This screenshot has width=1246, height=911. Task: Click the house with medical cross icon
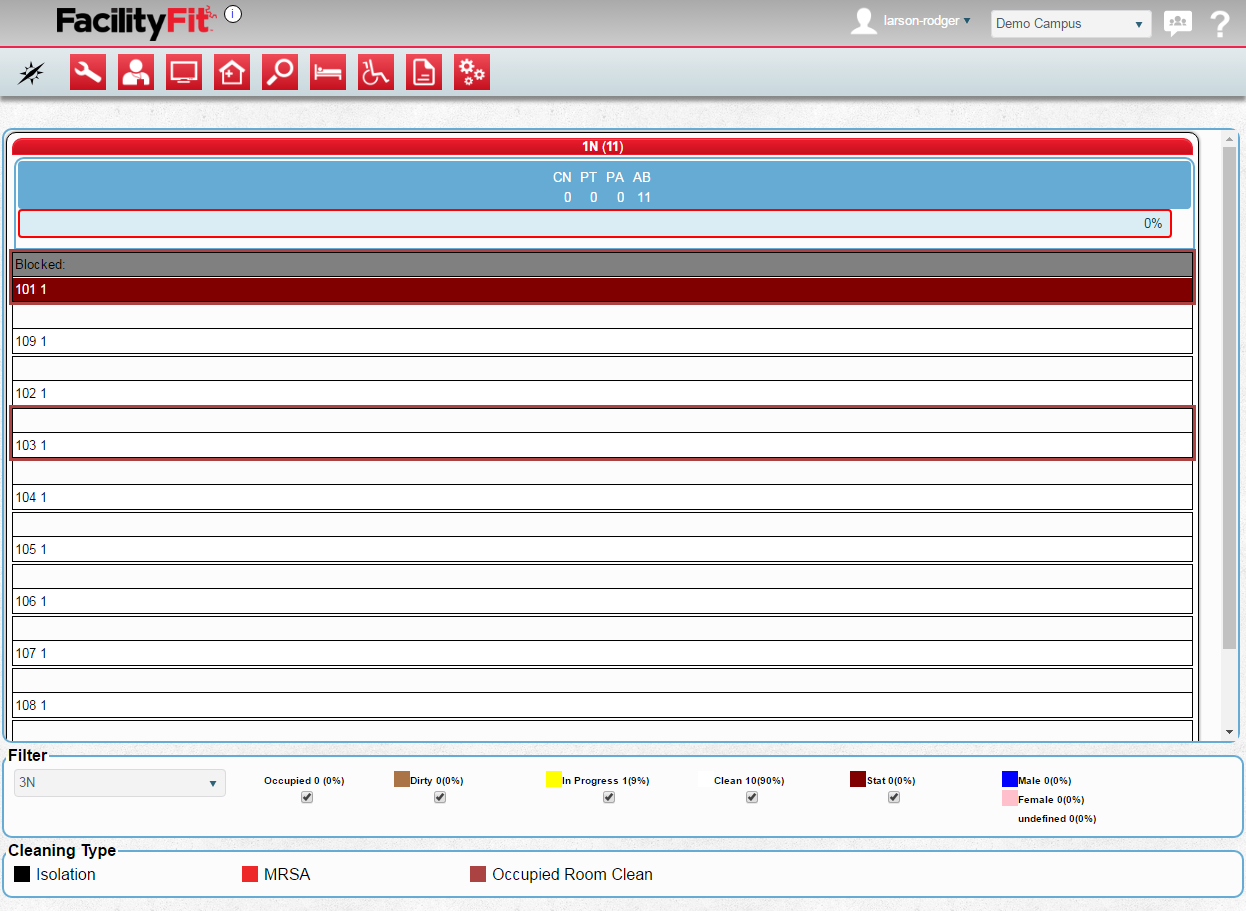tap(232, 72)
